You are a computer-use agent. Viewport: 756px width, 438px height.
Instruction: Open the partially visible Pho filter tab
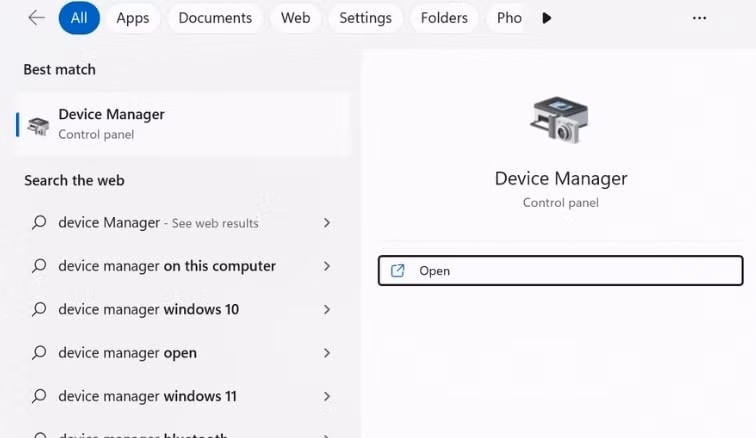tap(506, 18)
